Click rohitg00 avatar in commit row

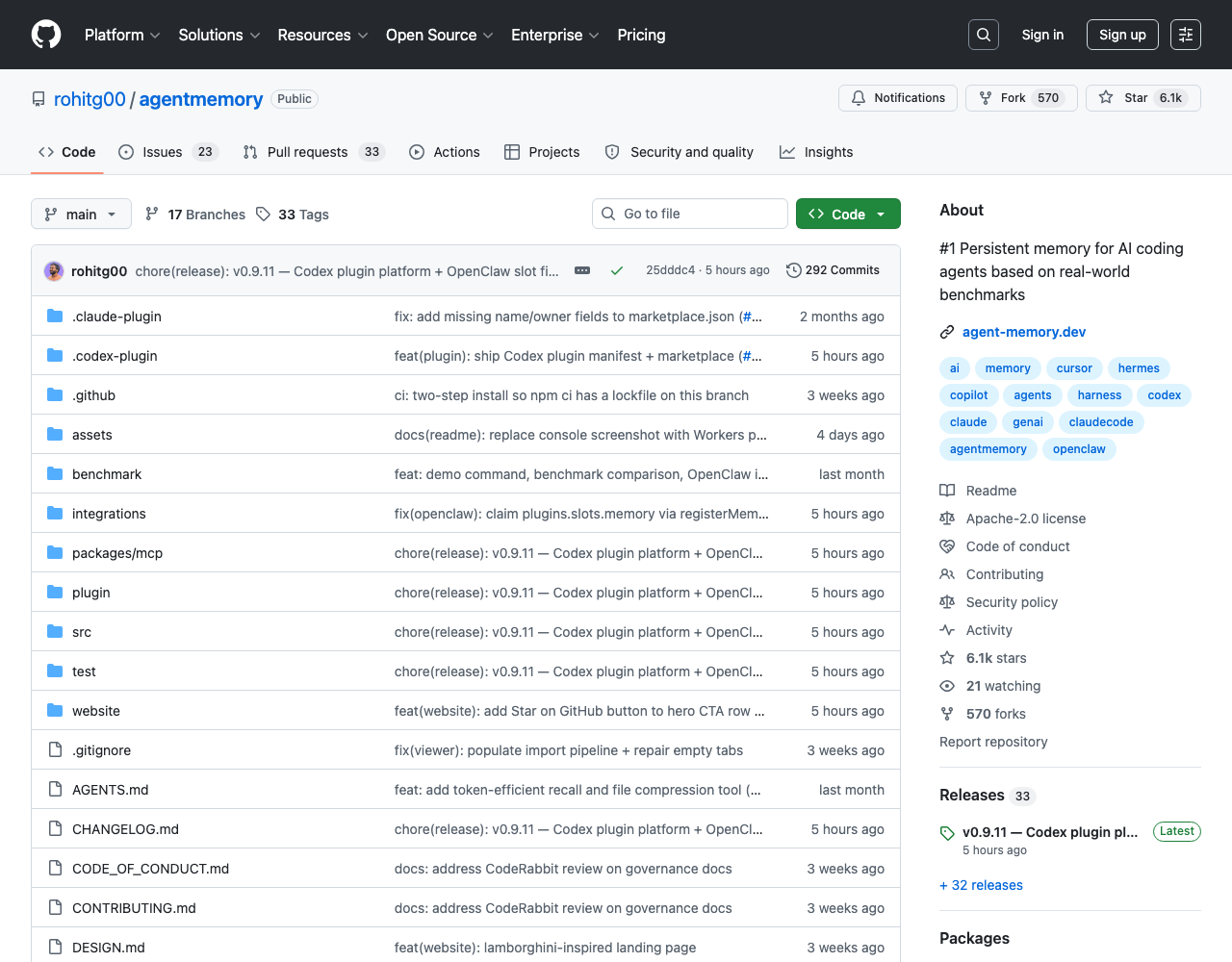point(54,271)
